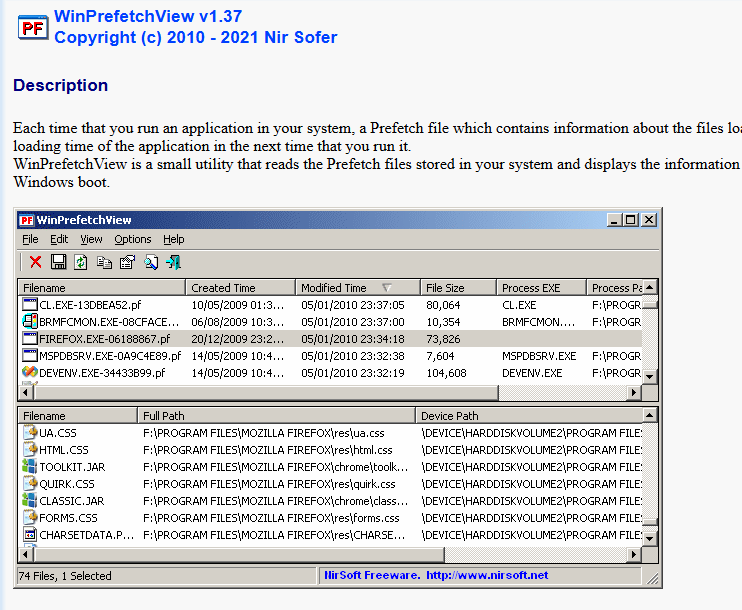Click the upper list horizontal scrollbar thumb
This screenshot has width=742, height=610.
click(x=265, y=392)
